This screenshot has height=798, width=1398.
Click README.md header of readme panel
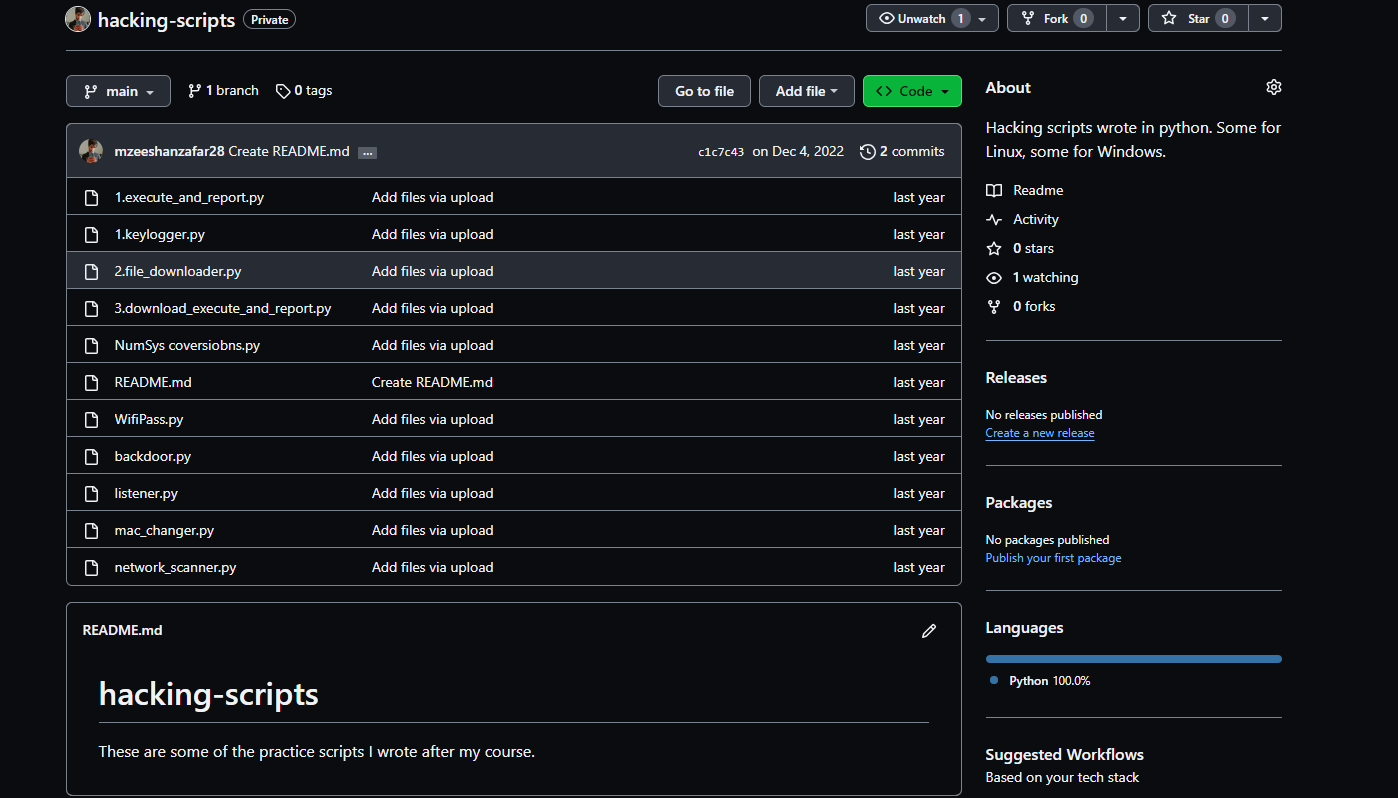(x=122, y=630)
